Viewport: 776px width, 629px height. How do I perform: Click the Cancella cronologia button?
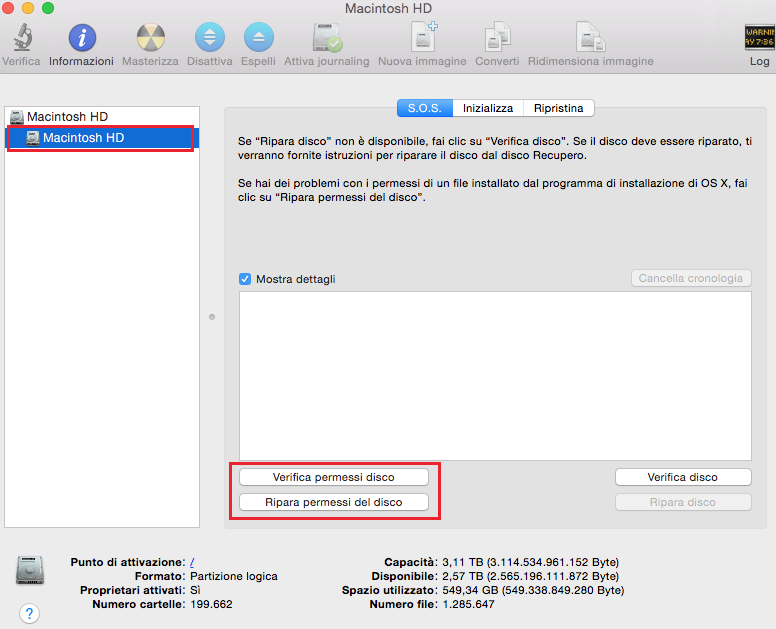(691, 278)
